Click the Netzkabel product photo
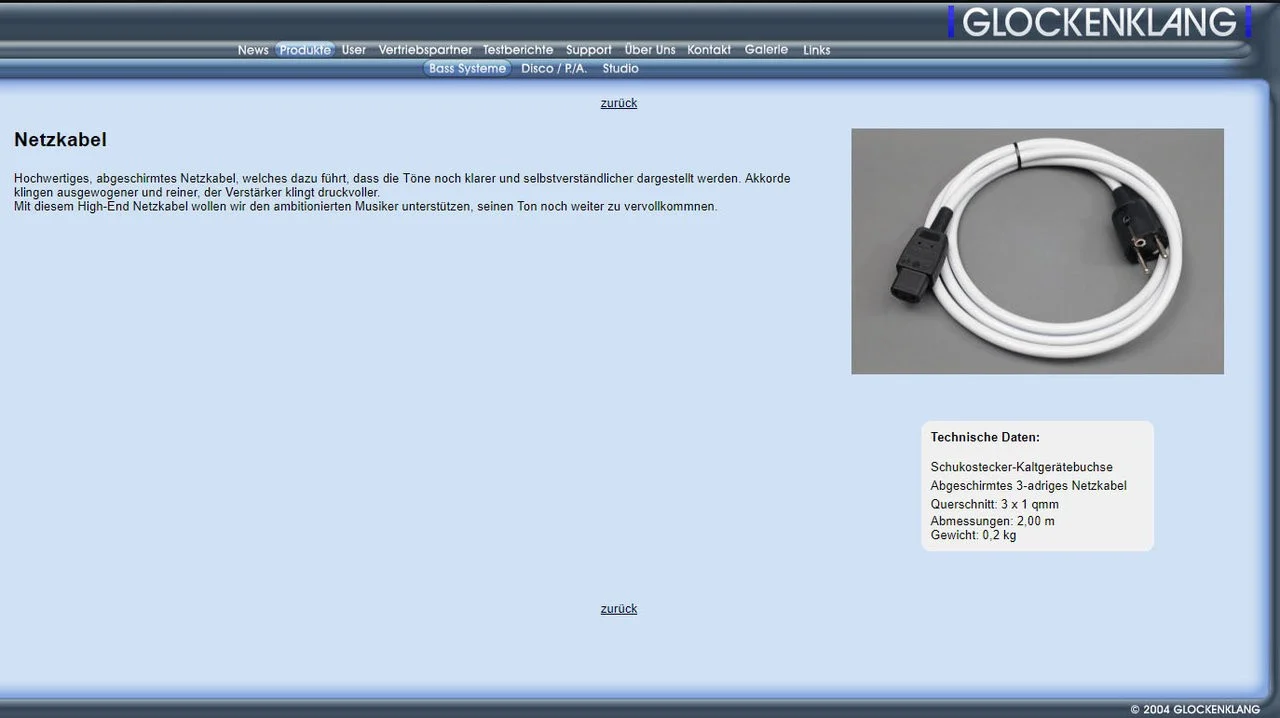Image resolution: width=1280 pixels, height=718 pixels. click(x=1037, y=251)
